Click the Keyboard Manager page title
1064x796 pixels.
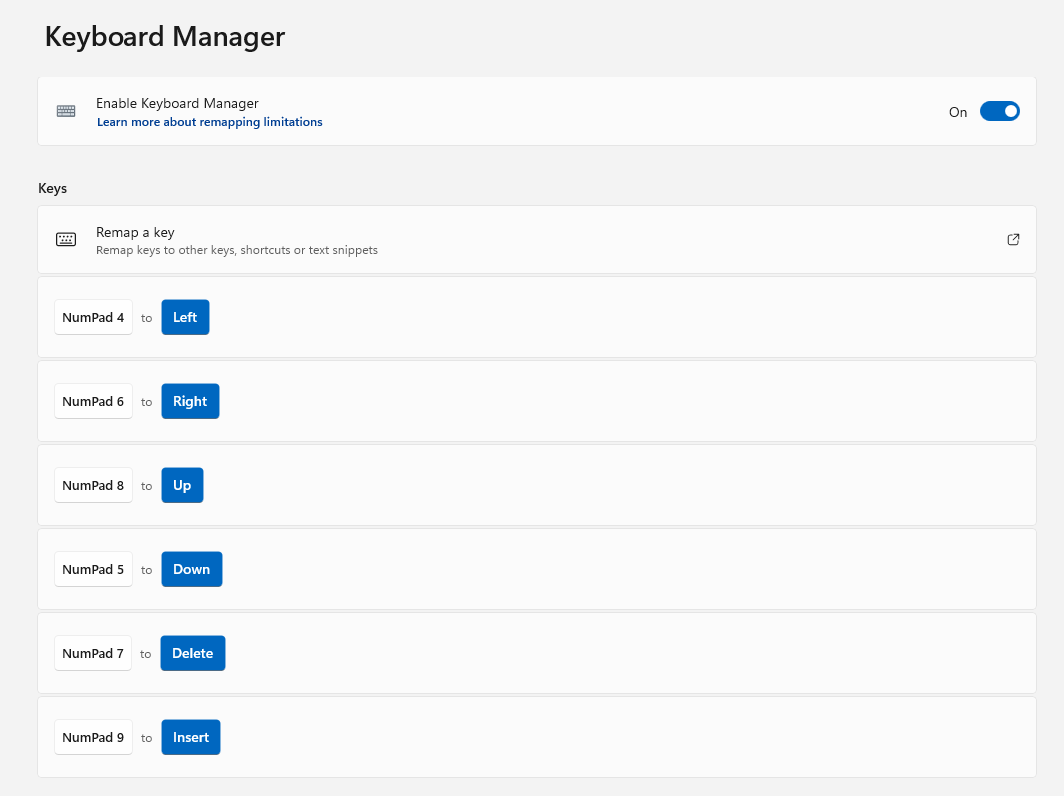pyautogui.click(x=165, y=37)
